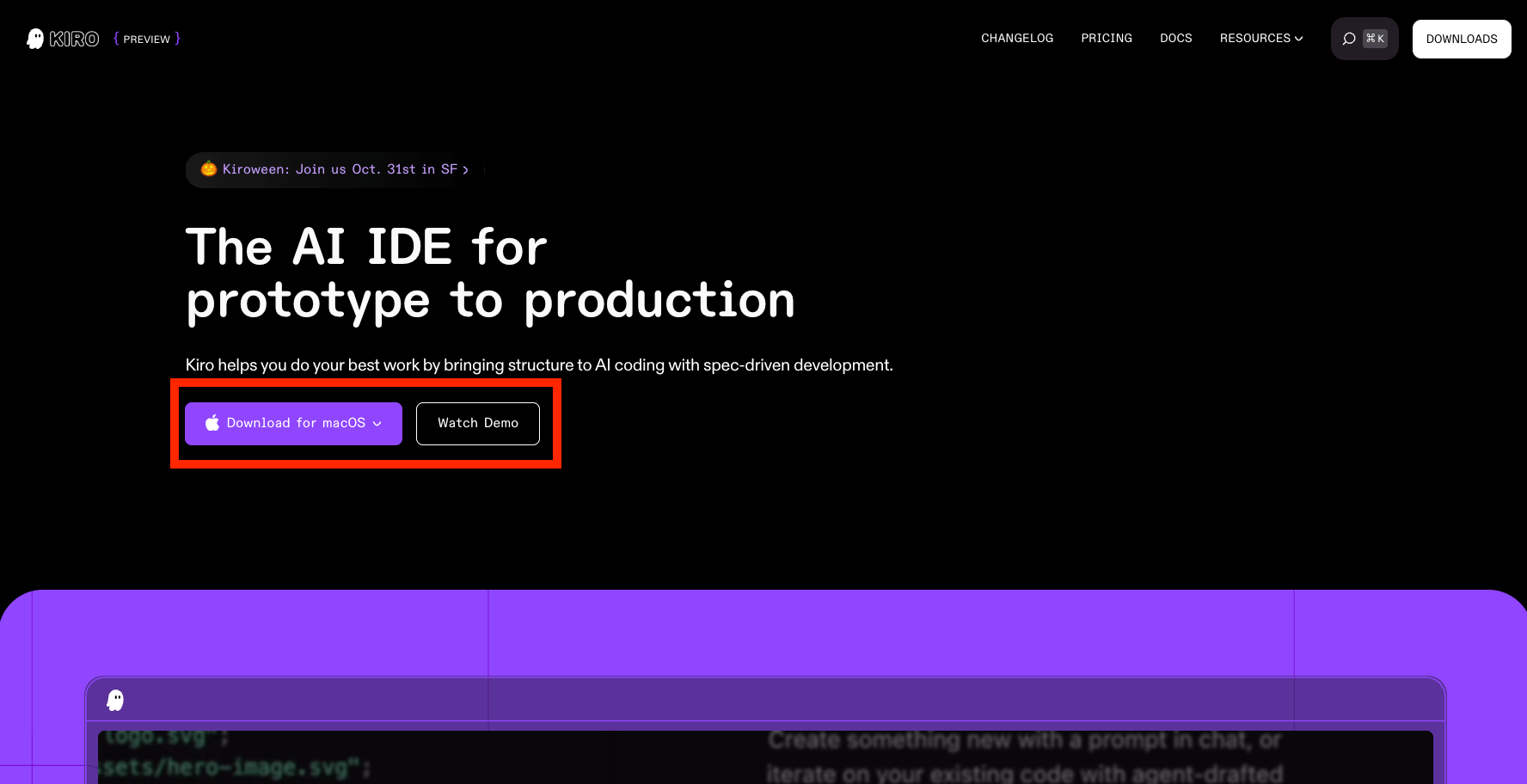Click the ghost icon in the demo window
Viewport: 1527px width, 784px height.
pyautogui.click(x=115, y=701)
